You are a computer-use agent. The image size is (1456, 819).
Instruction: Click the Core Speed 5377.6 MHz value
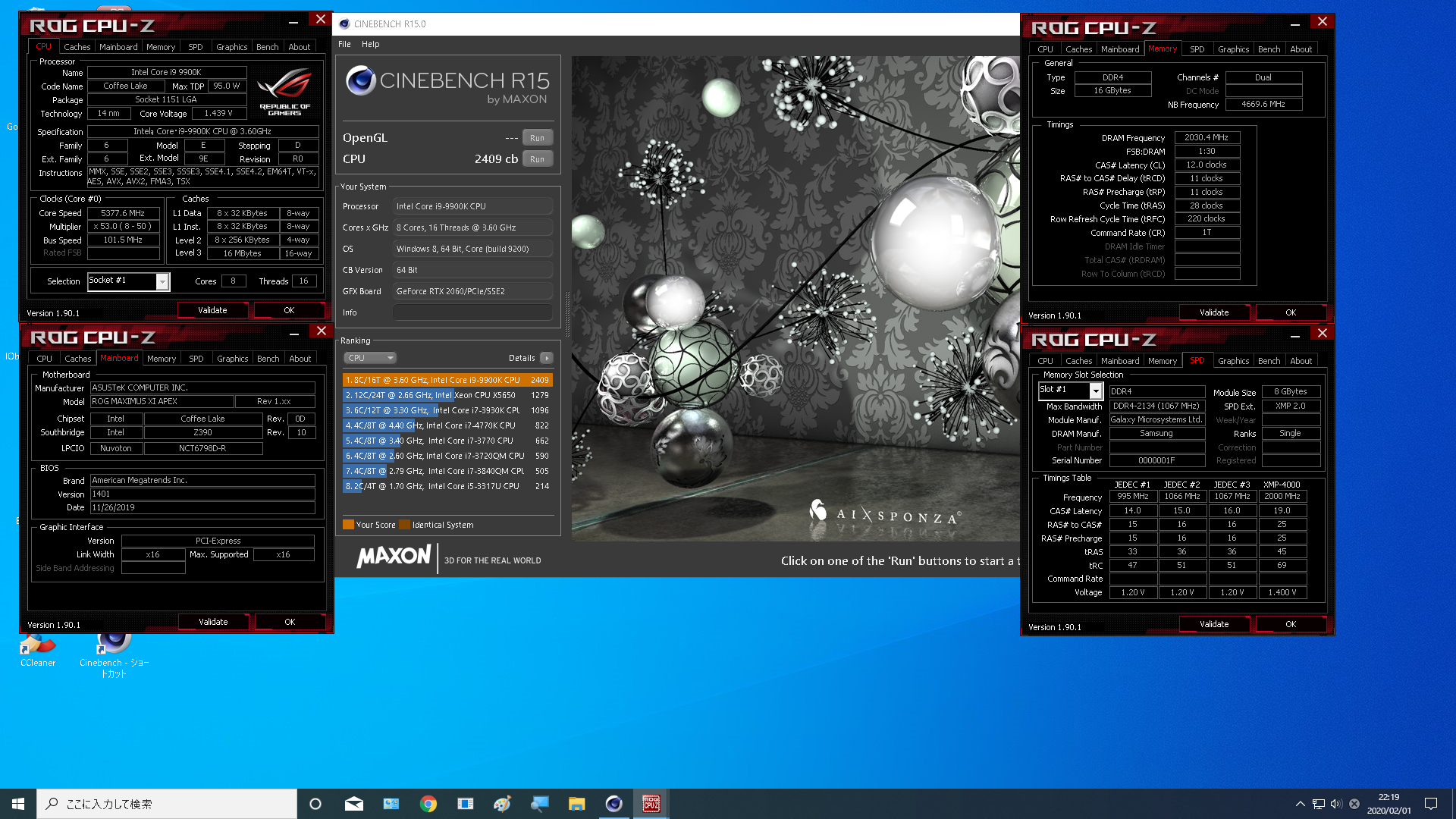(x=123, y=213)
